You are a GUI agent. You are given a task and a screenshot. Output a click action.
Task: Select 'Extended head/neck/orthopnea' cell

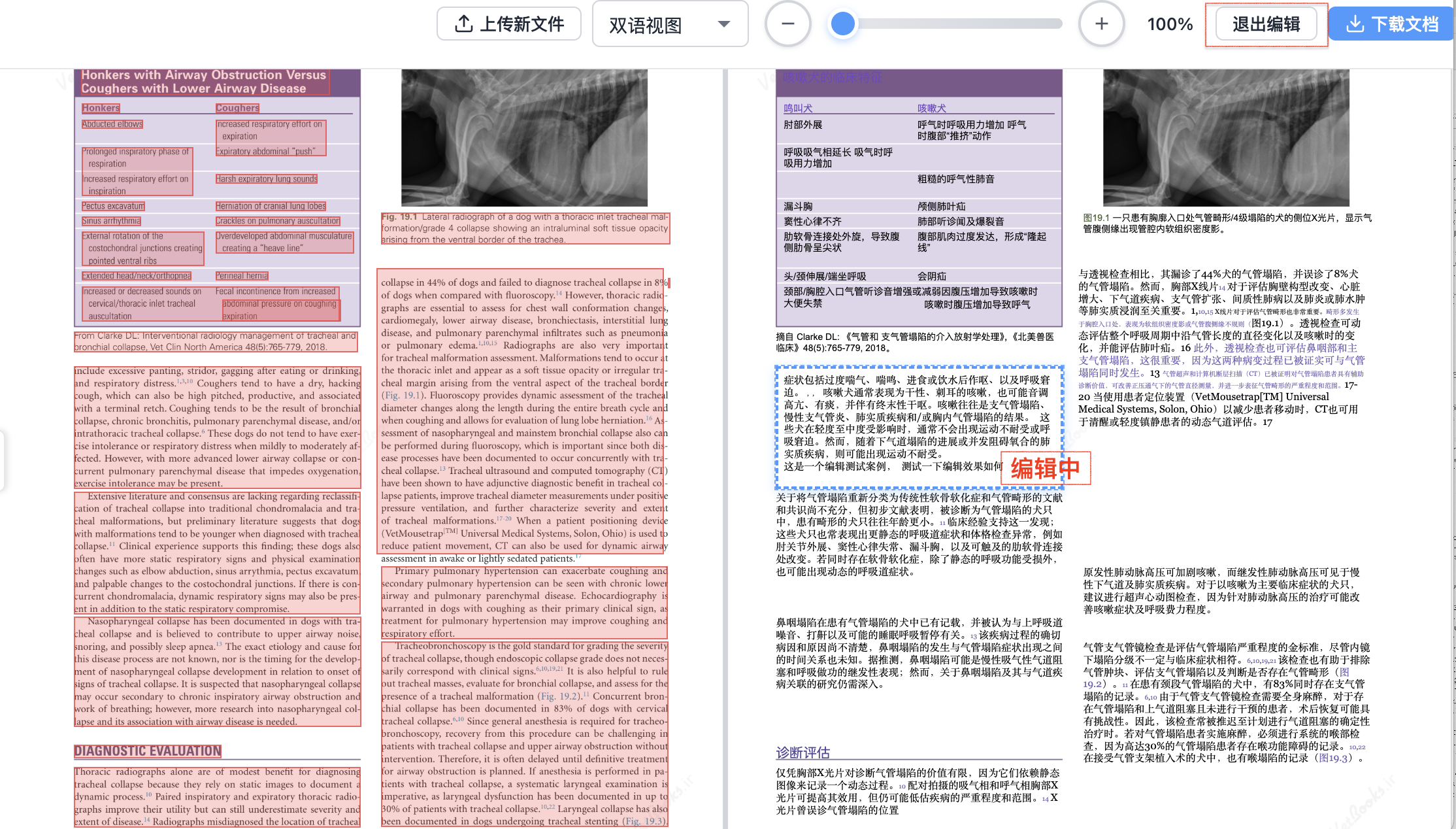tap(137, 276)
